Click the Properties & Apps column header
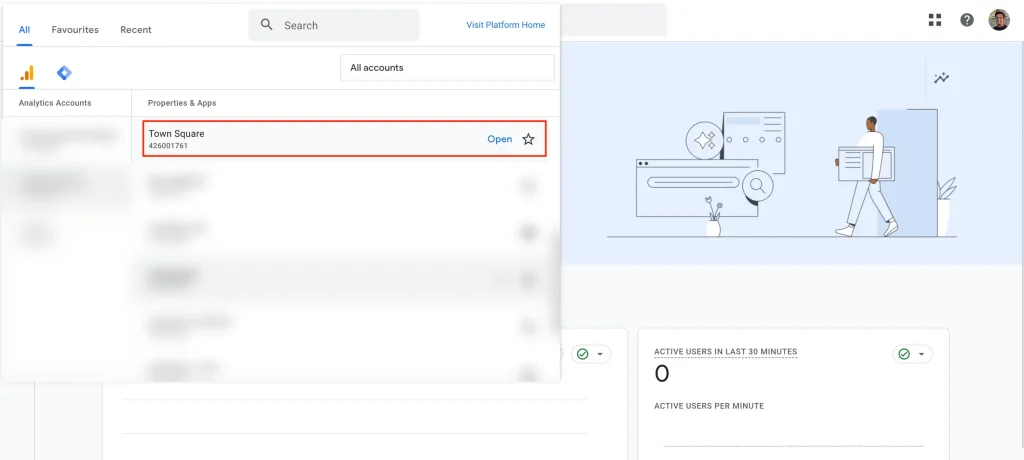 [x=182, y=103]
